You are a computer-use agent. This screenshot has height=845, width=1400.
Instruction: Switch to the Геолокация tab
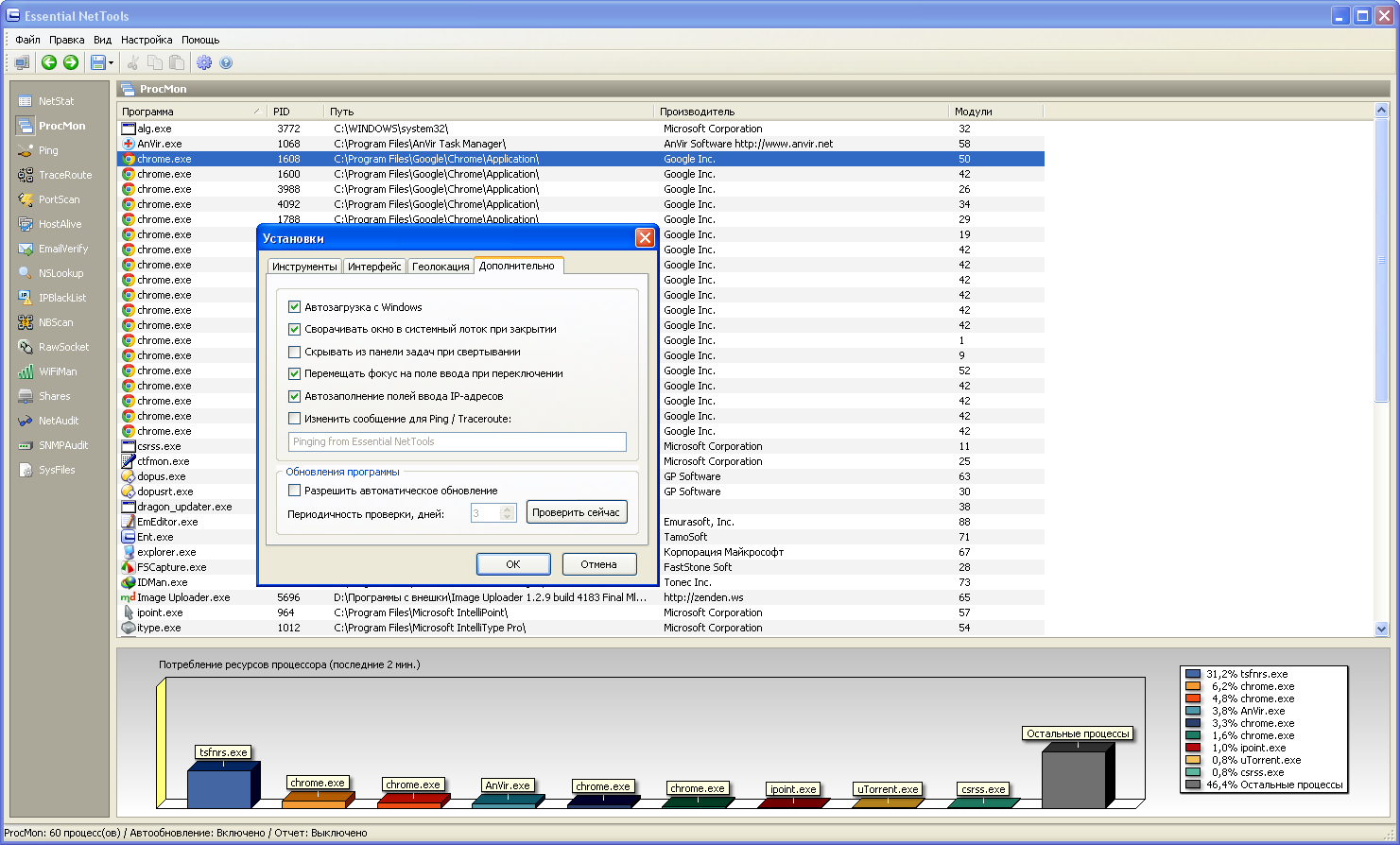point(441,267)
